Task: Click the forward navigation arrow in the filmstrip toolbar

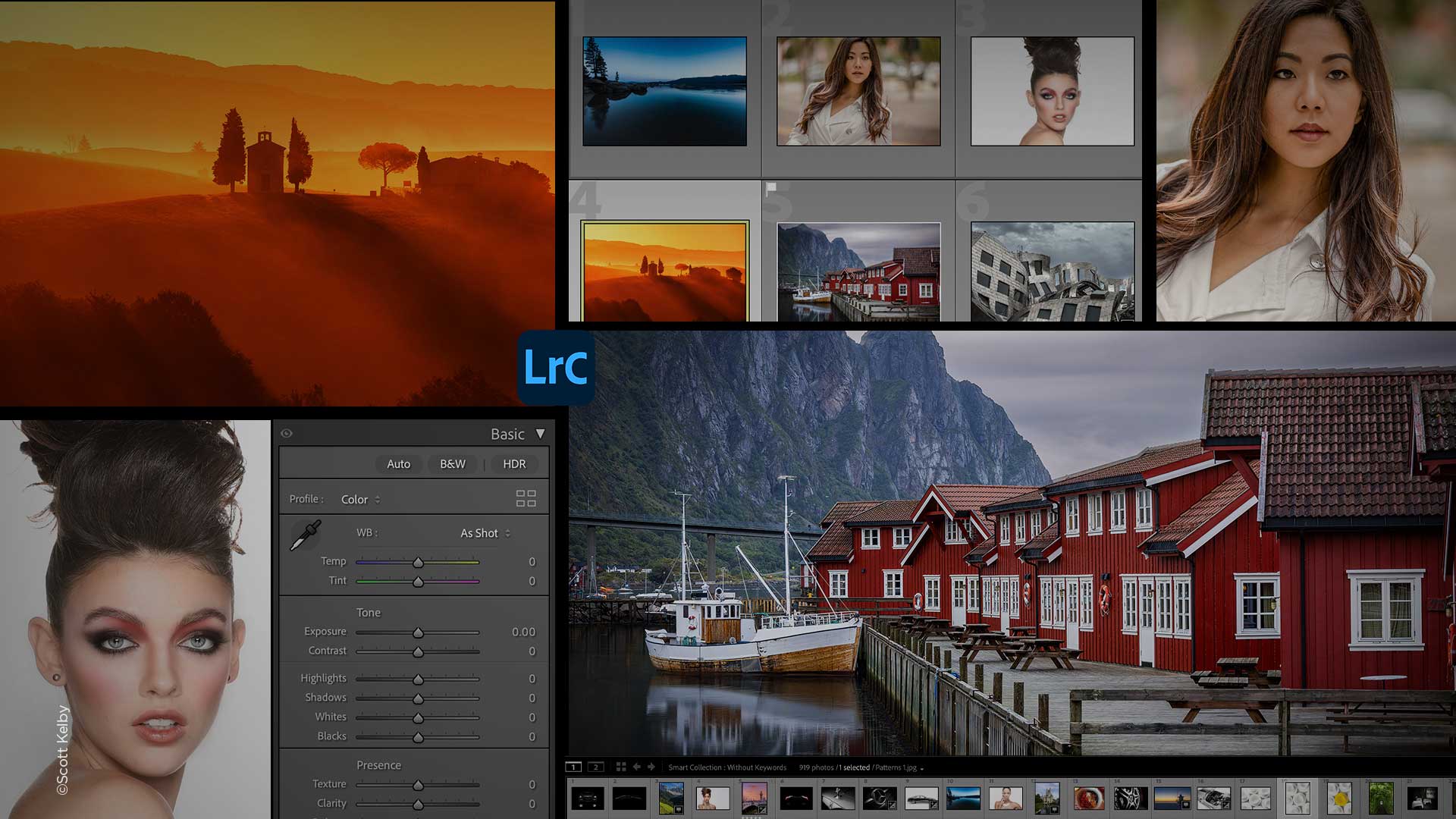Action: click(651, 767)
